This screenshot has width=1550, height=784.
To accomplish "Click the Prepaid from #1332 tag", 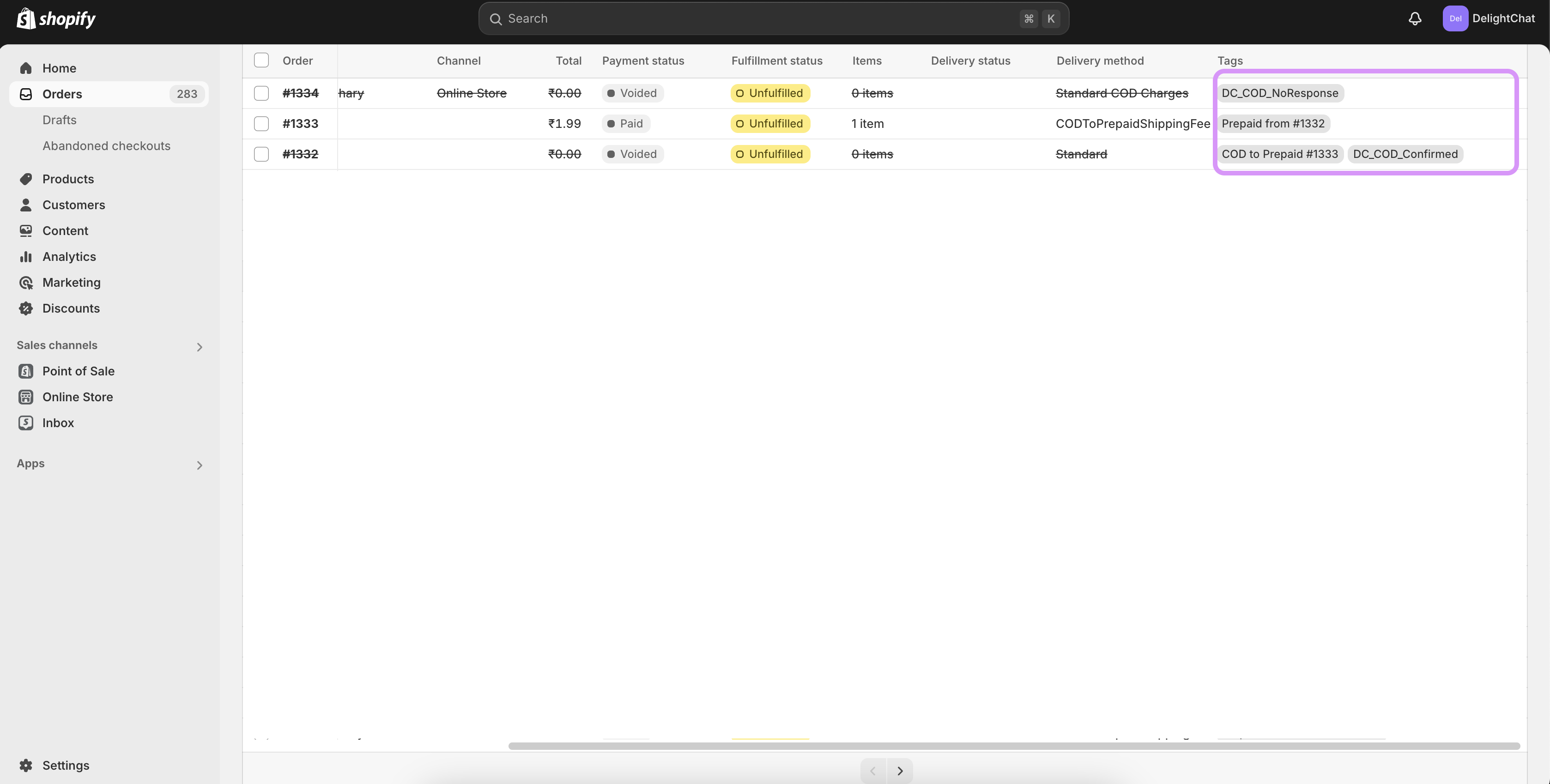I will tap(1273, 123).
